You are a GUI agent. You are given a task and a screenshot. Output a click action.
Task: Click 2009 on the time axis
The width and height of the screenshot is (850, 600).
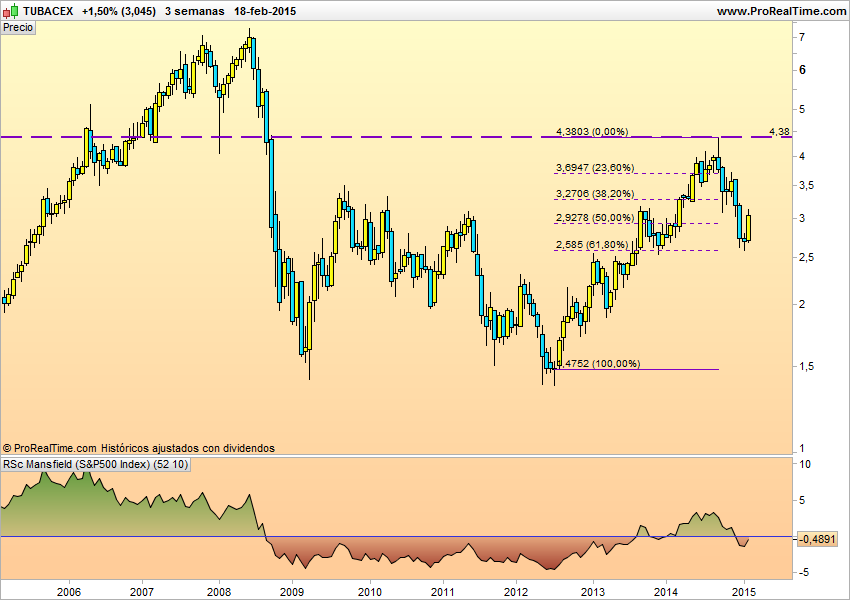292,590
